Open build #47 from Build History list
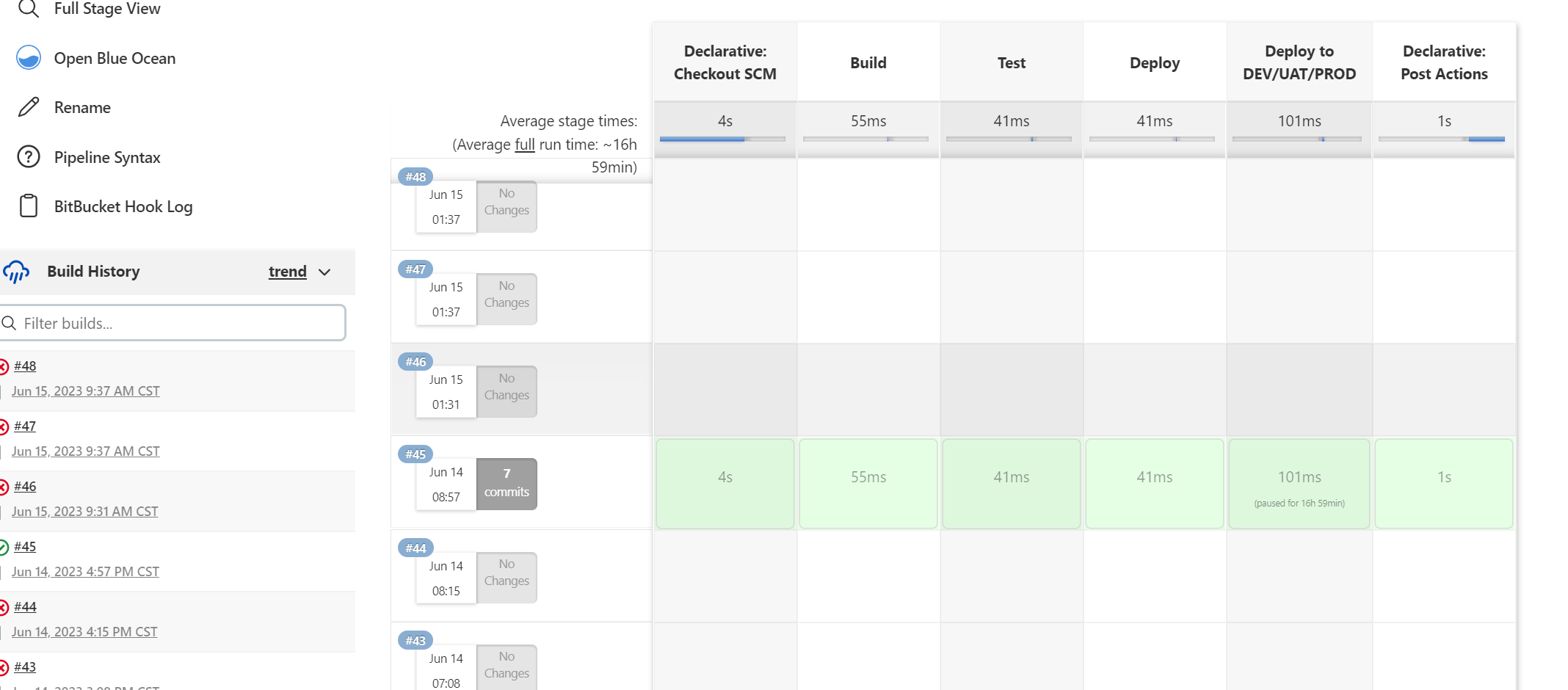1568x690 pixels. click(25, 426)
